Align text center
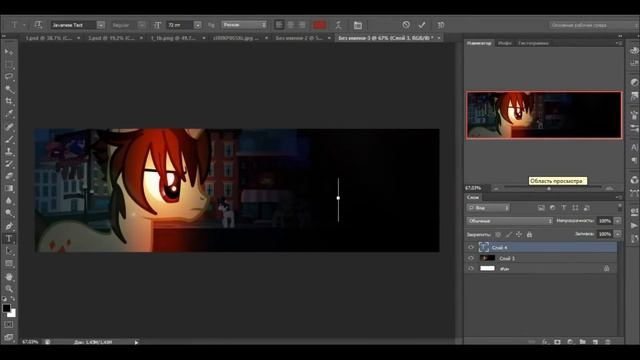This screenshot has height=360, width=640. coord(291,25)
